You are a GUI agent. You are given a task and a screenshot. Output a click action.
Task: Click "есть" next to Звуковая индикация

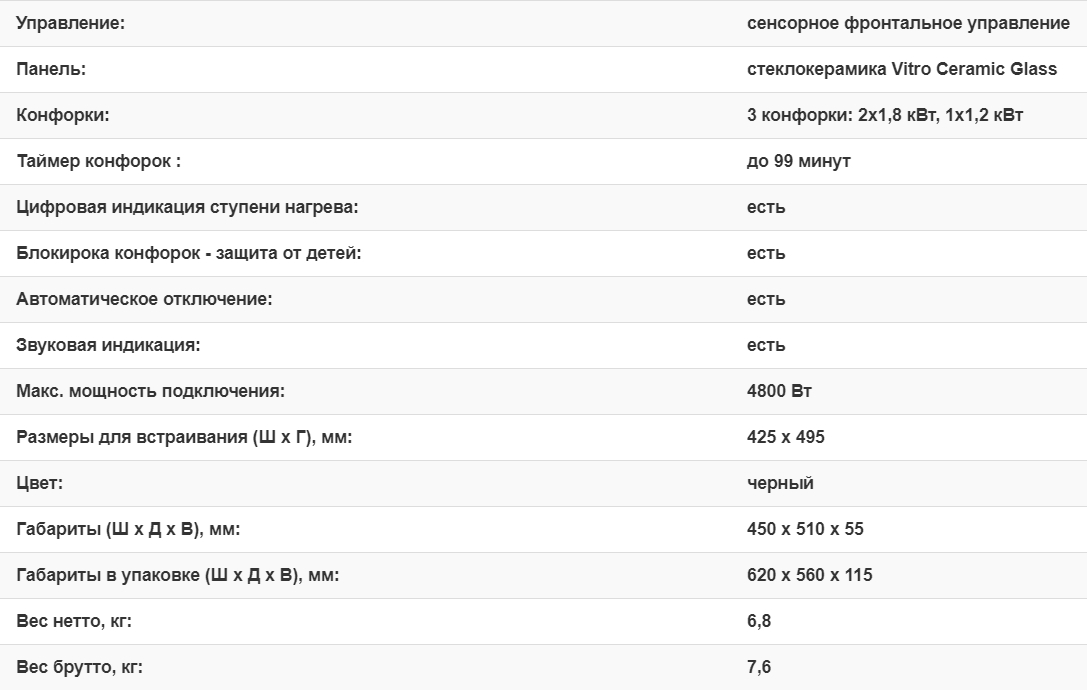point(766,345)
